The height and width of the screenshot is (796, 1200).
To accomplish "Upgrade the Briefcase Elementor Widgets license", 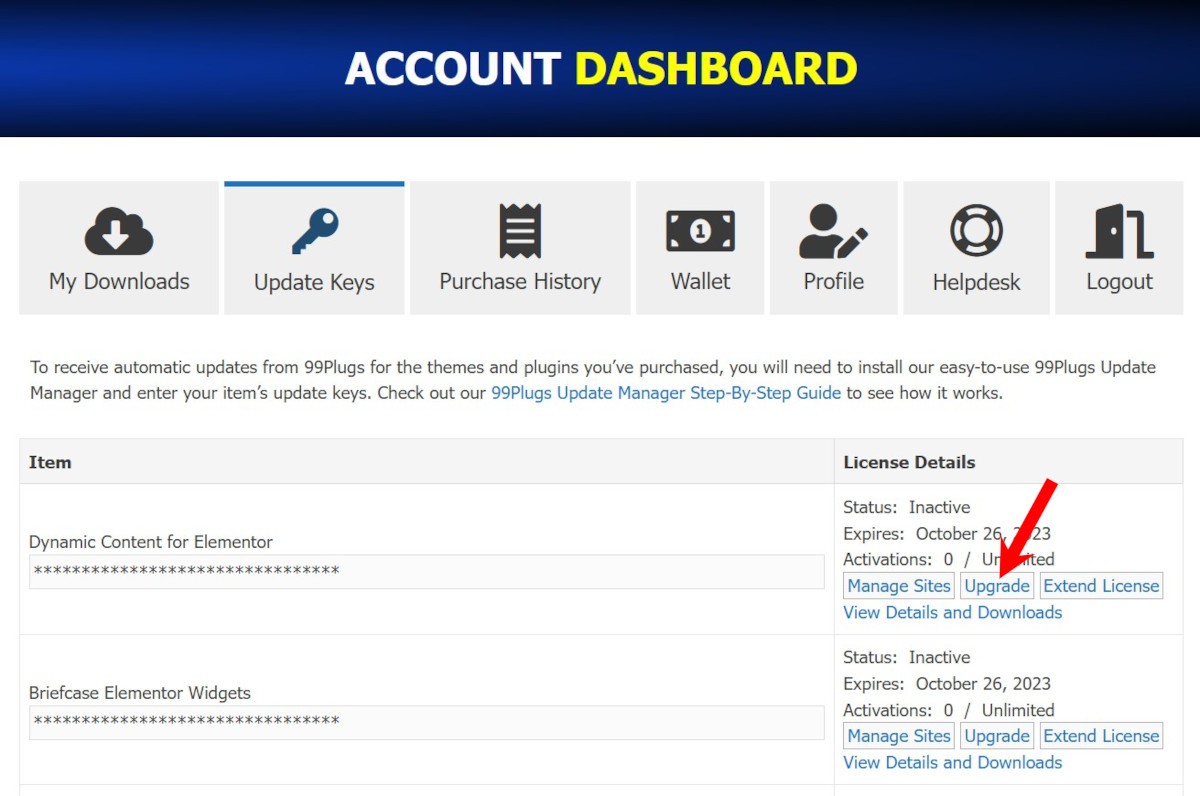I will 997,736.
